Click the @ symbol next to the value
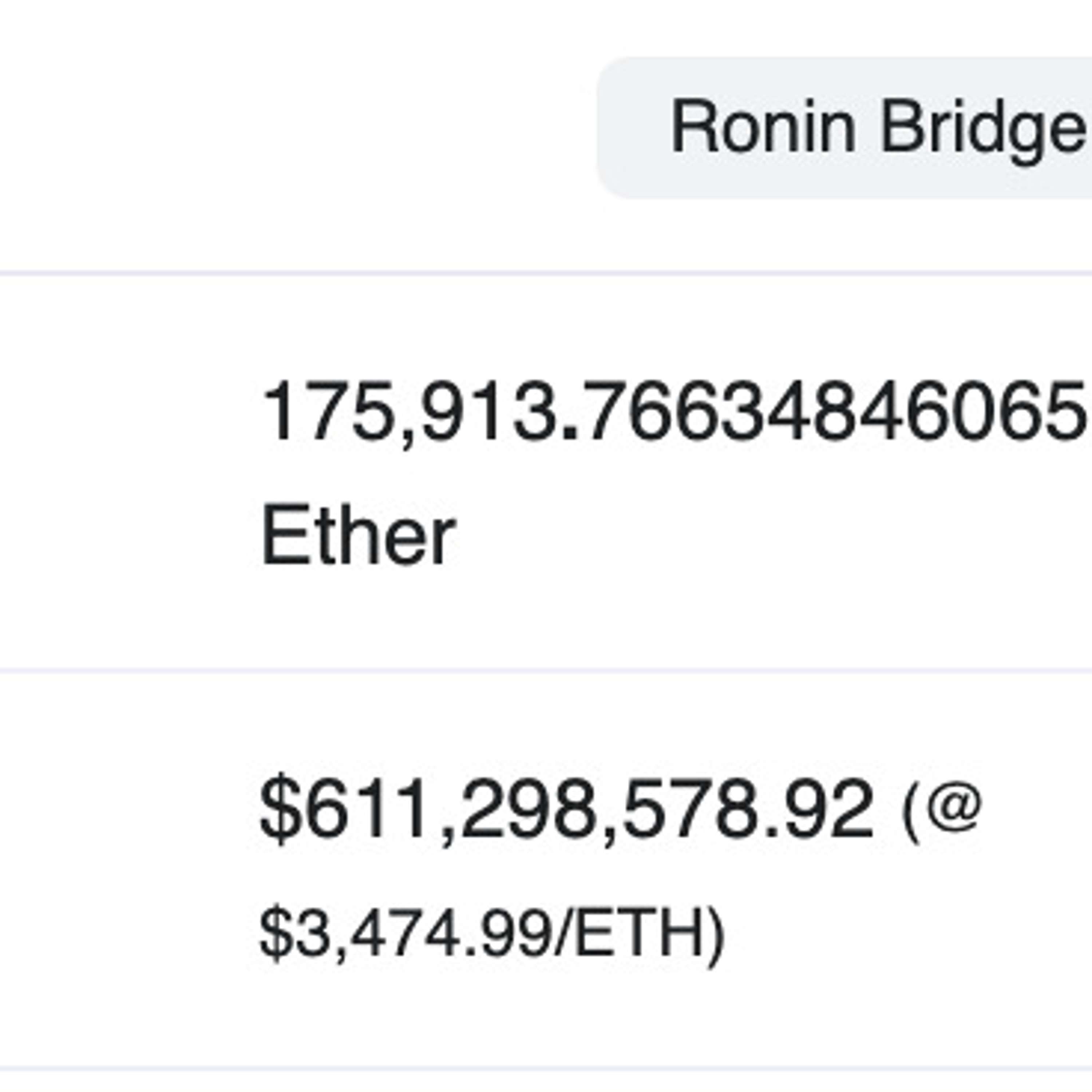 click(955, 808)
